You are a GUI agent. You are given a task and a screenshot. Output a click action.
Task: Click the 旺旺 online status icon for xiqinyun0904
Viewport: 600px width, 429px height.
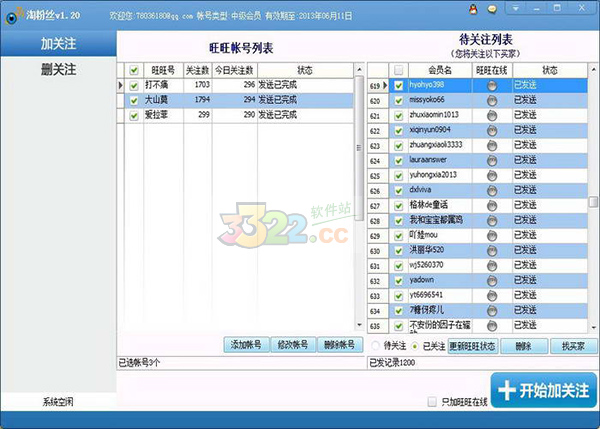coord(492,131)
